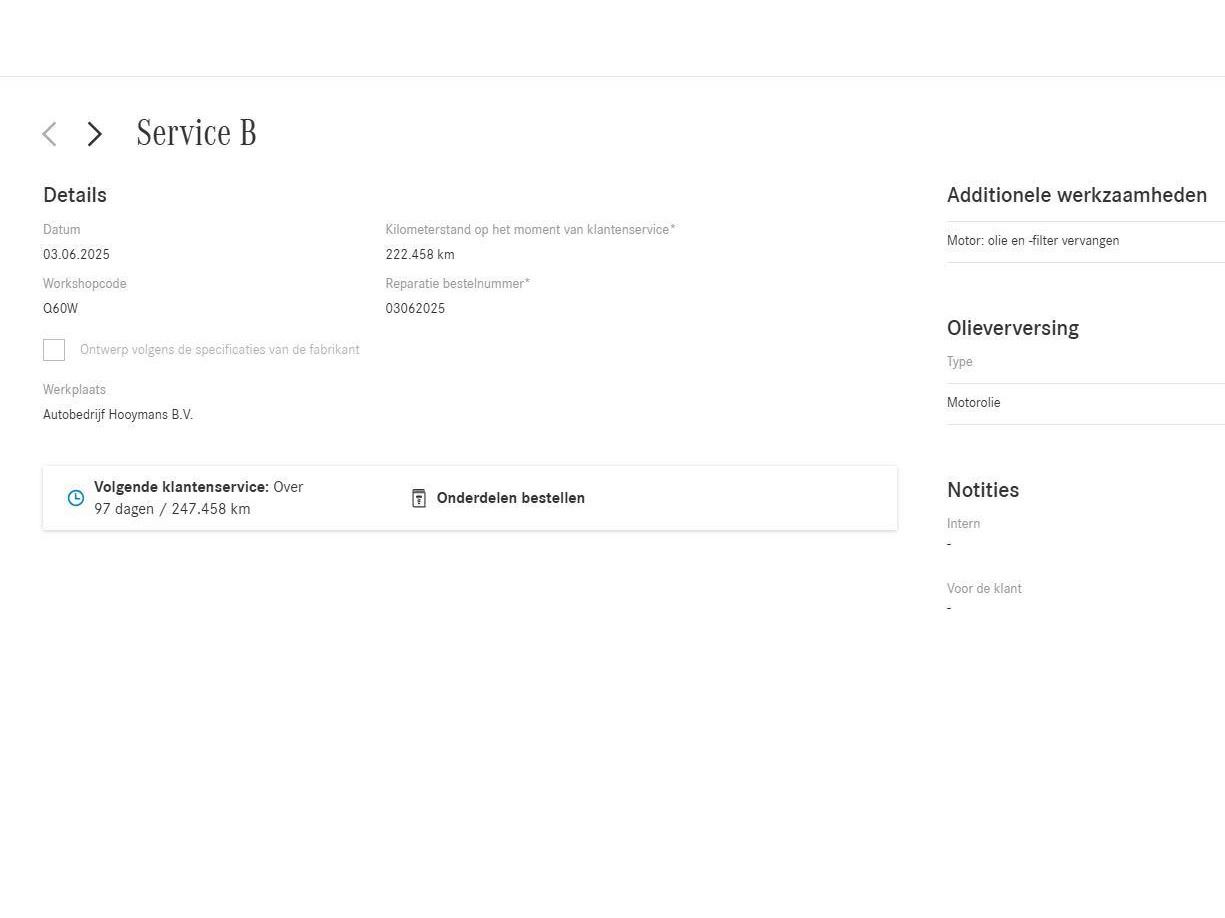Click the Volgende klantenservice due text
The height and width of the screenshot is (918, 1225).
pyautogui.click(x=198, y=498)
